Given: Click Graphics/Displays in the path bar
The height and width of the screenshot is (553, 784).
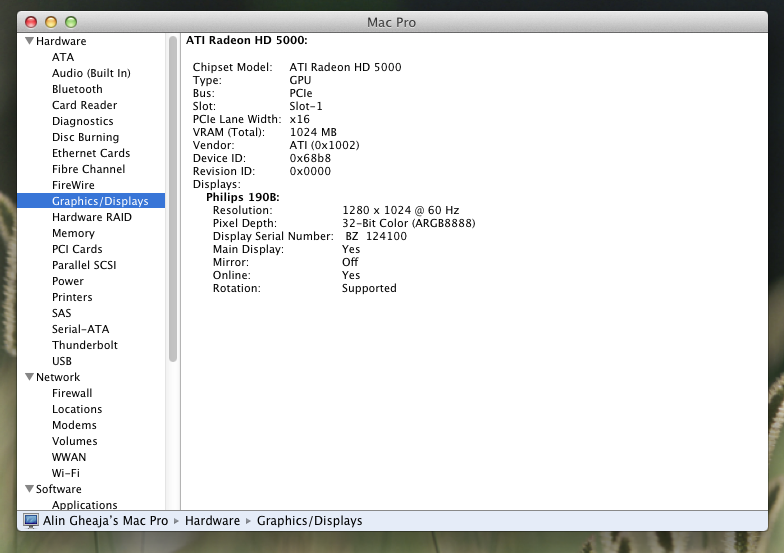Looking at the screenshot, I should 310,520.
